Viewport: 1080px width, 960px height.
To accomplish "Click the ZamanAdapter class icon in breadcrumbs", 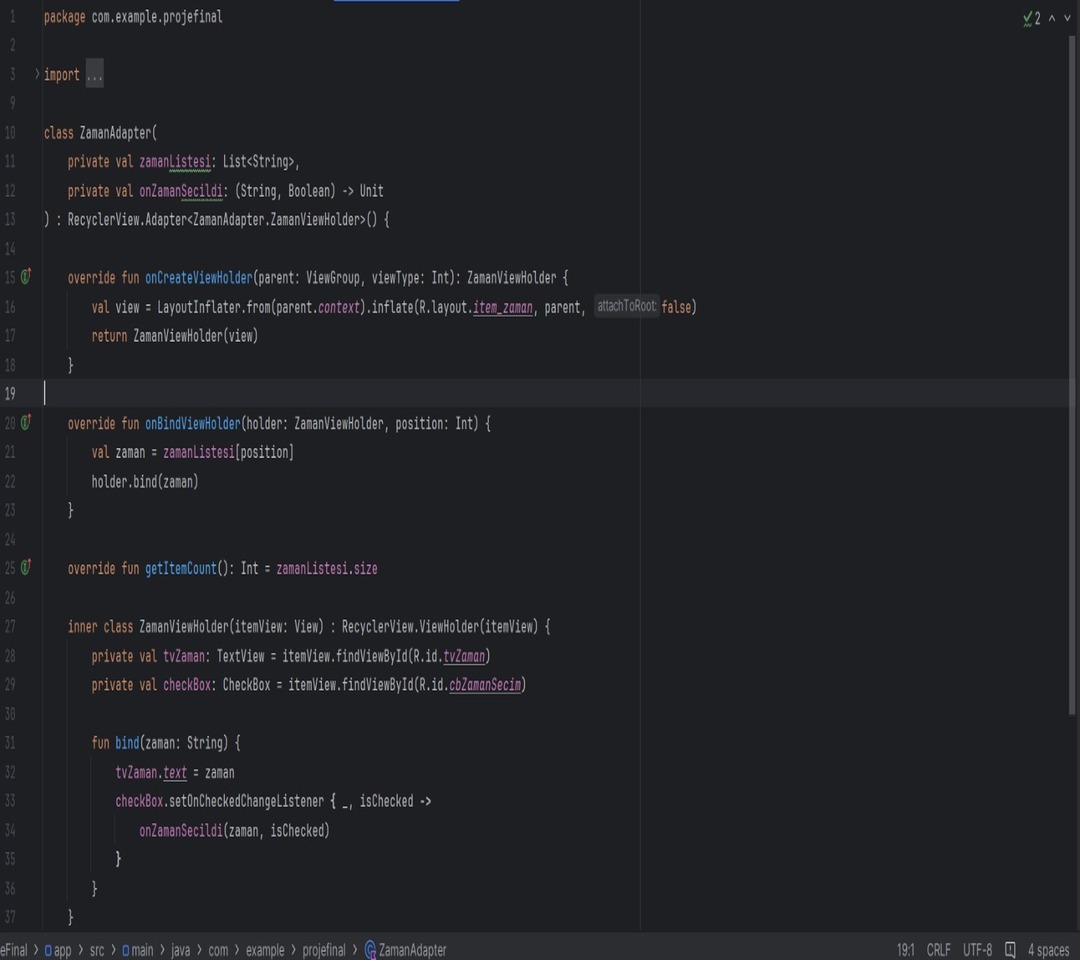I will point(370,950).
